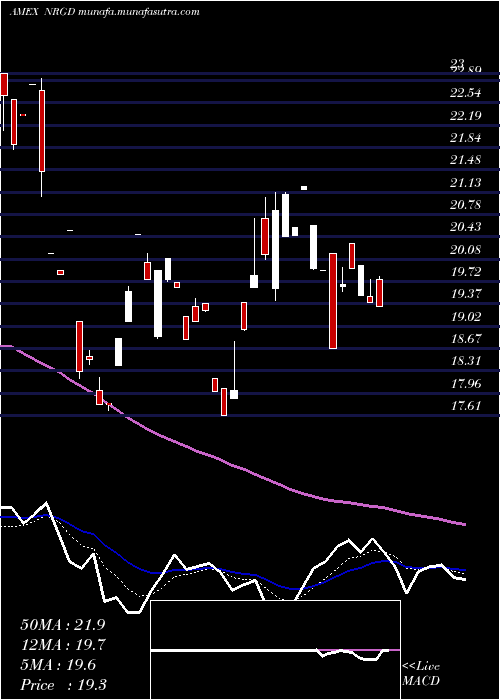Image resolution: width=500 pixels, height=700 pixels.
Task: Click the 20.08 price label
Action: coord(466,249)
